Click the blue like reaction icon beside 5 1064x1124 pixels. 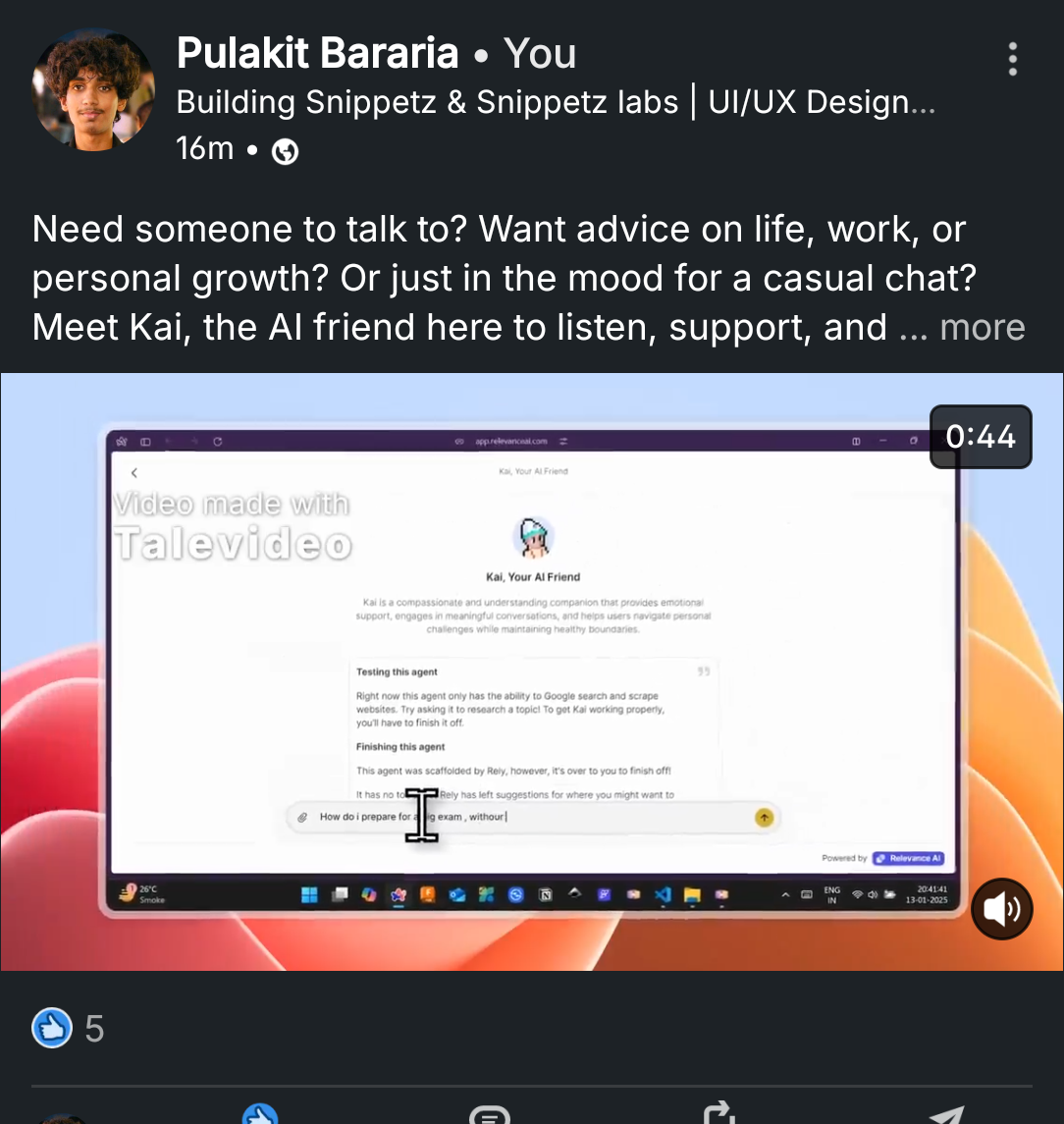point(52,1028)
